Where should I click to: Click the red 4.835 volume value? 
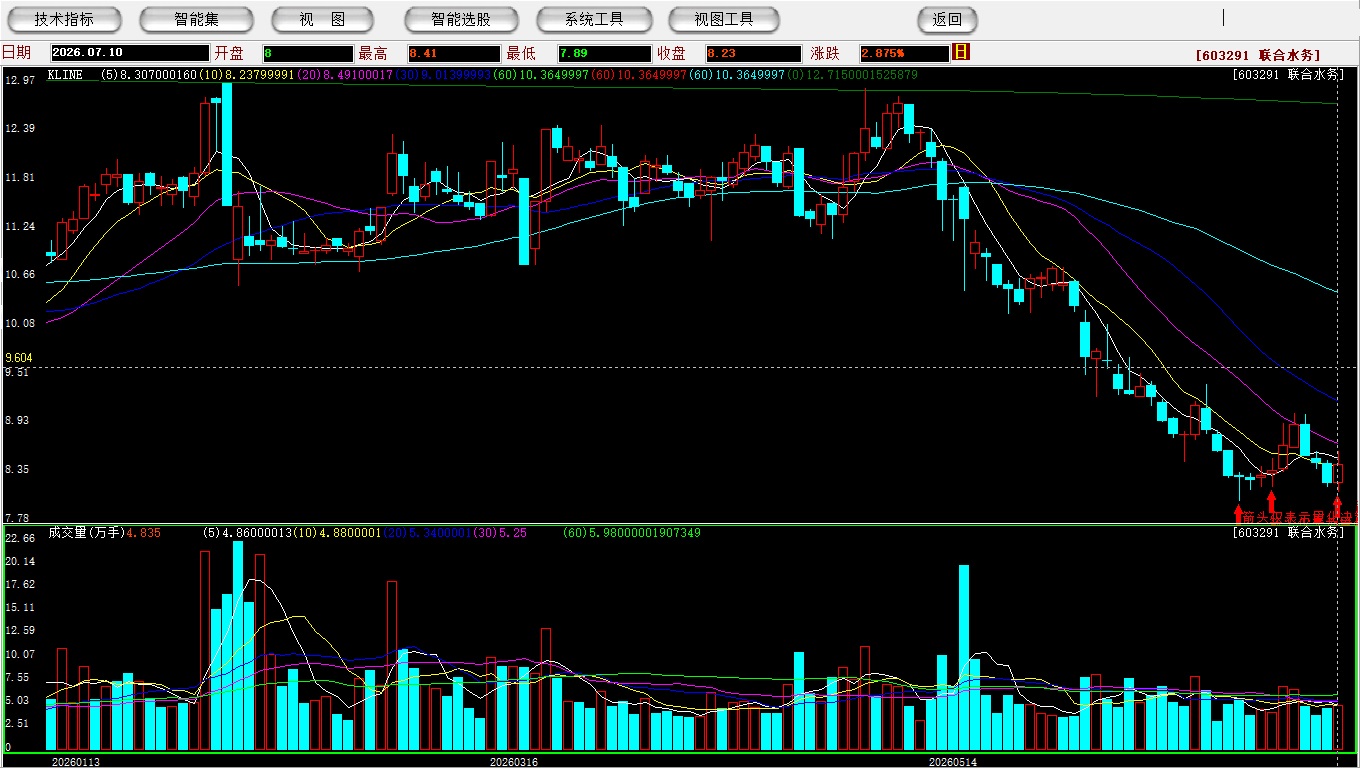click(x=143, y=533)
